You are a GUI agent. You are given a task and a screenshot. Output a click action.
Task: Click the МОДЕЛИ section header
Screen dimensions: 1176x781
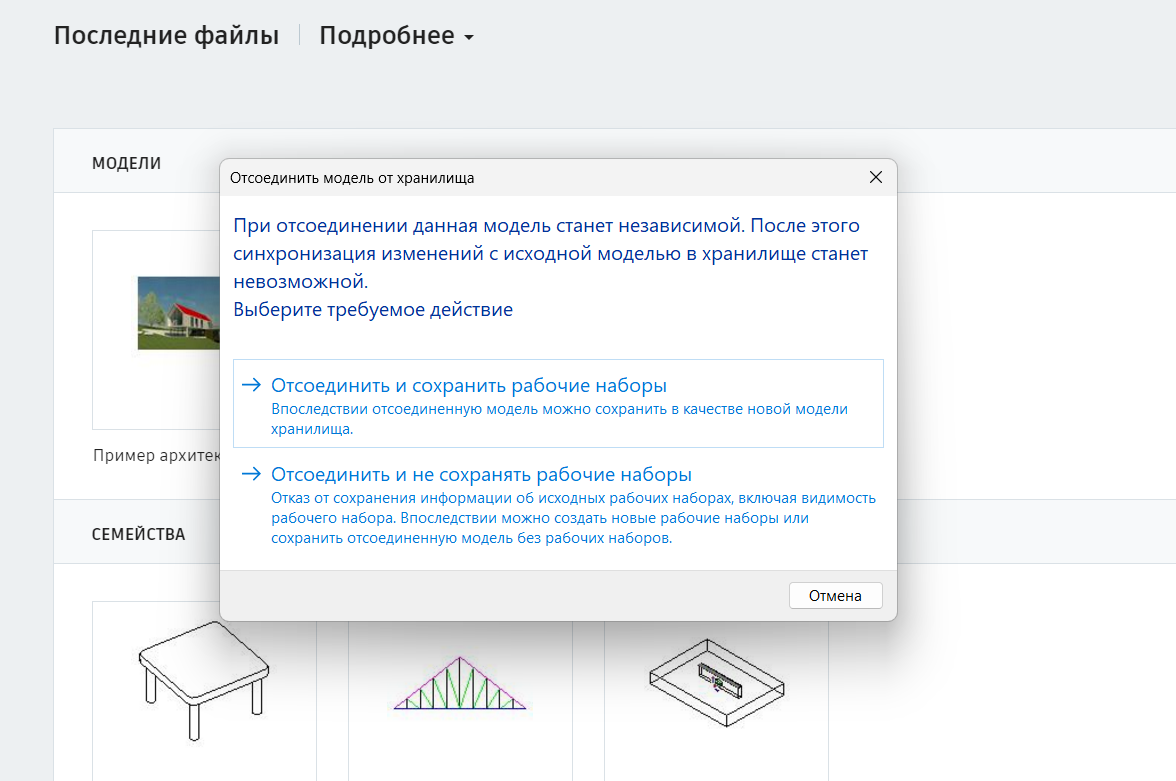[127, 164]
